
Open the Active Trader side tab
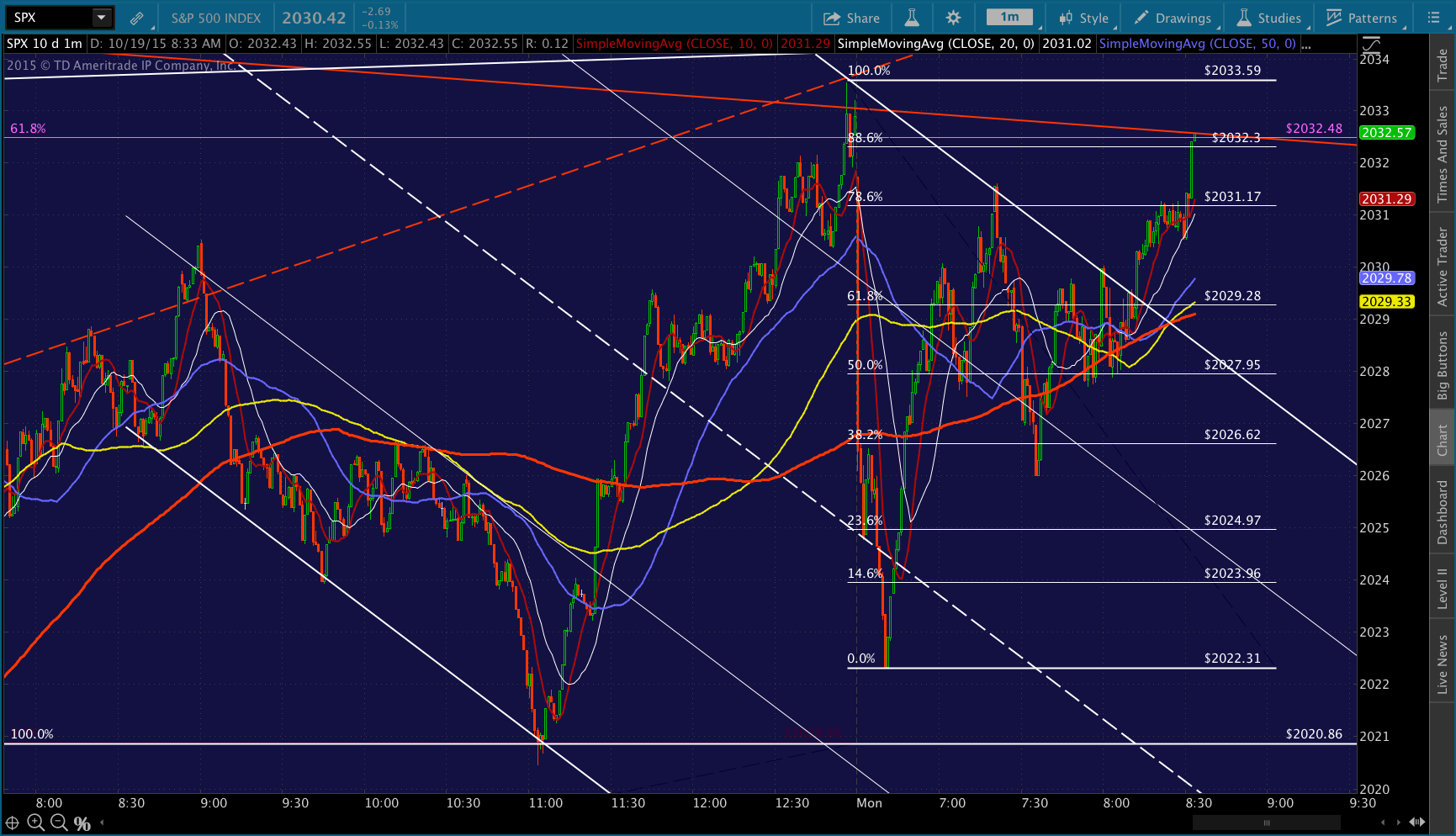pos(1443,265)
